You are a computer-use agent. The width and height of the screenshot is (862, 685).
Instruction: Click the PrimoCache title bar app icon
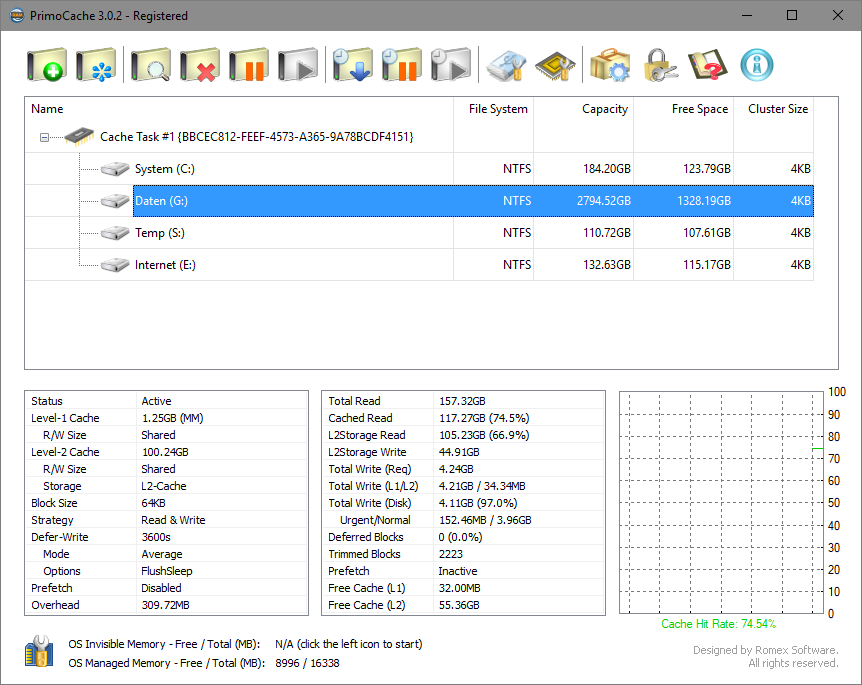point(17,15)
